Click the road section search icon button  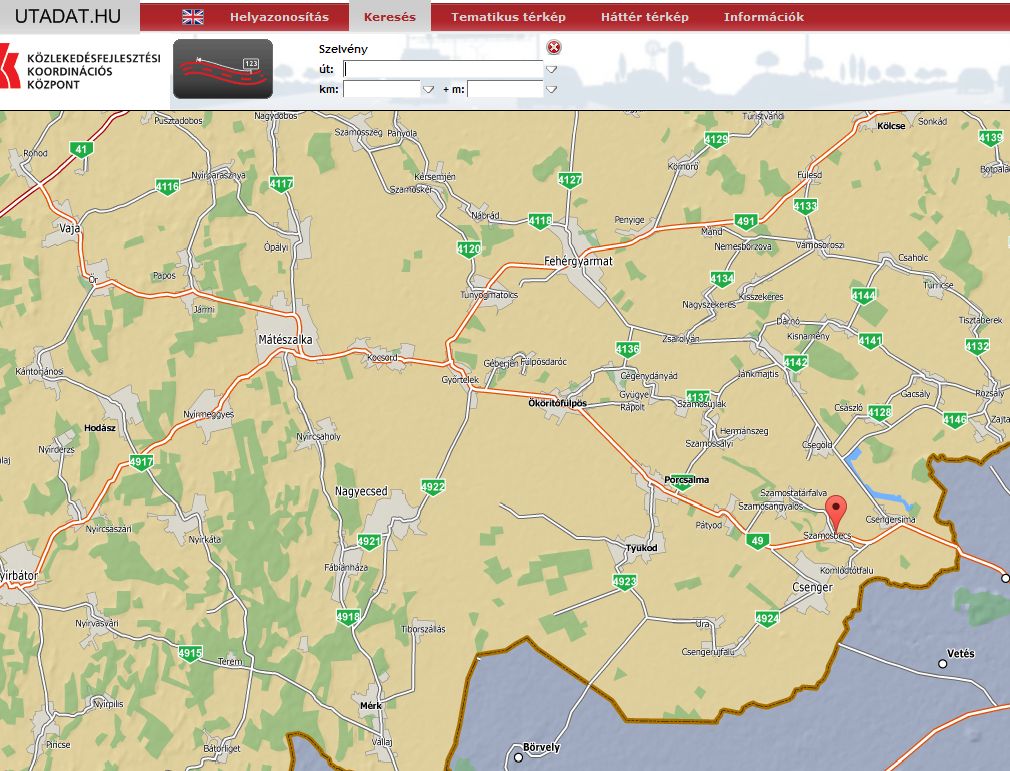(x=223, y=69)
